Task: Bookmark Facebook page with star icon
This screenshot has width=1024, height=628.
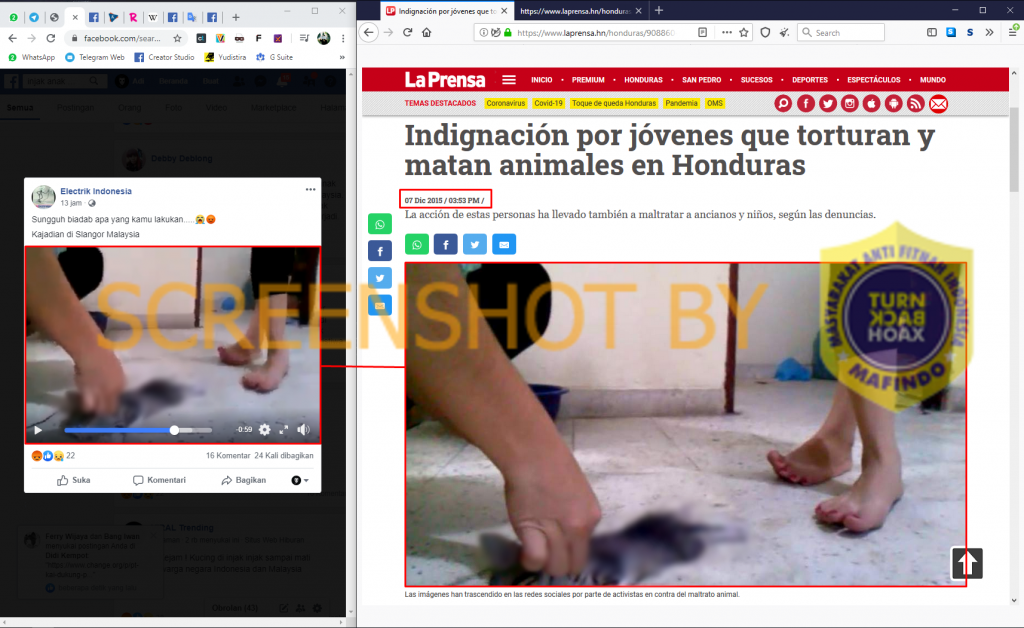Action: click(x=177, y=38)
